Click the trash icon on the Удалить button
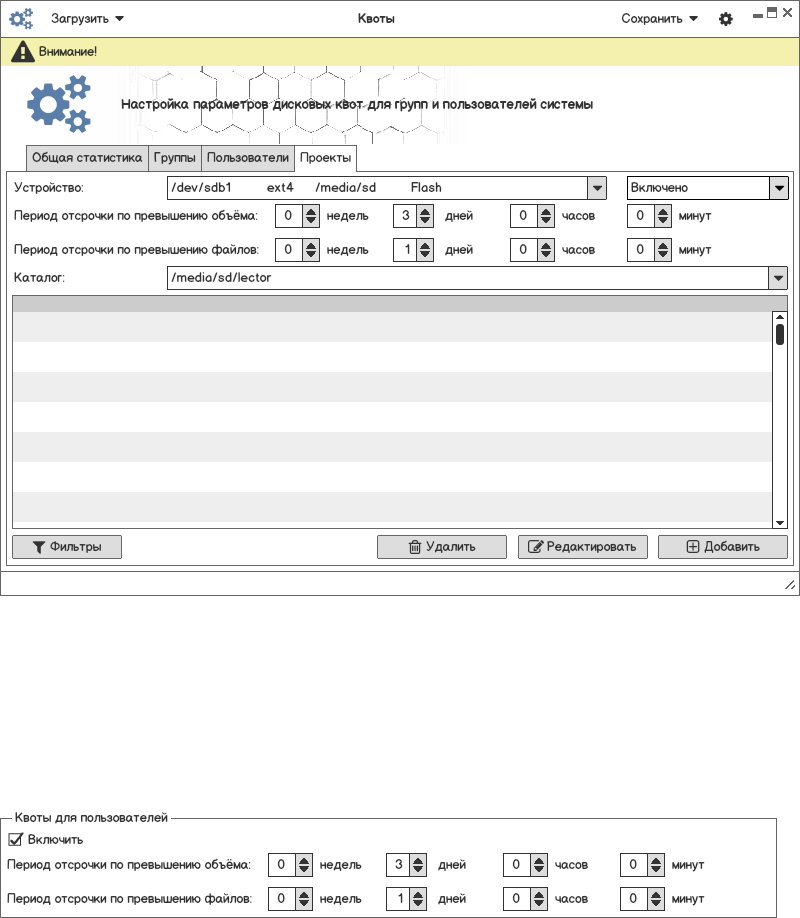 pos(415,547)
